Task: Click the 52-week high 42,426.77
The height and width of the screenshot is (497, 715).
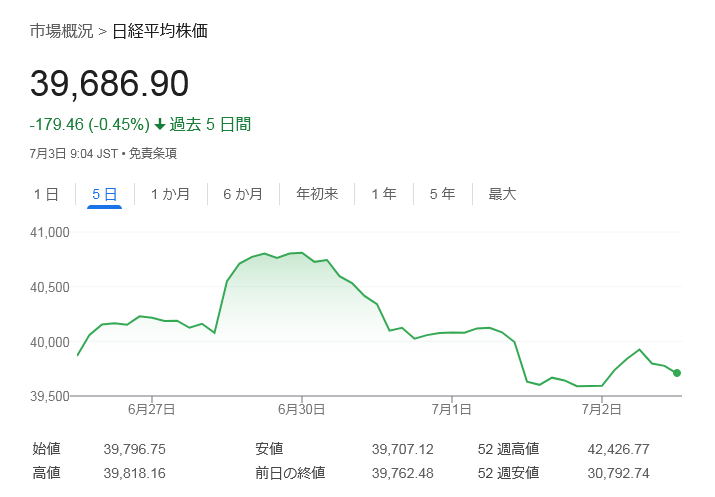Action: coord(618,449)
